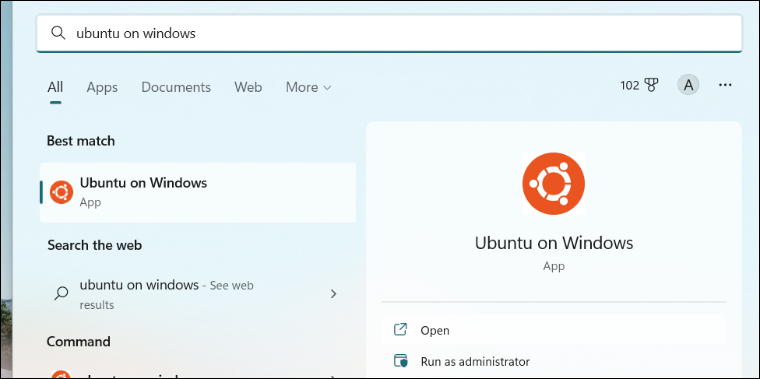This screenshot has height=379, width=760.
Task: Click the 'Ubuntu on Windows' title in the details pane
Action: click(554, 242)
